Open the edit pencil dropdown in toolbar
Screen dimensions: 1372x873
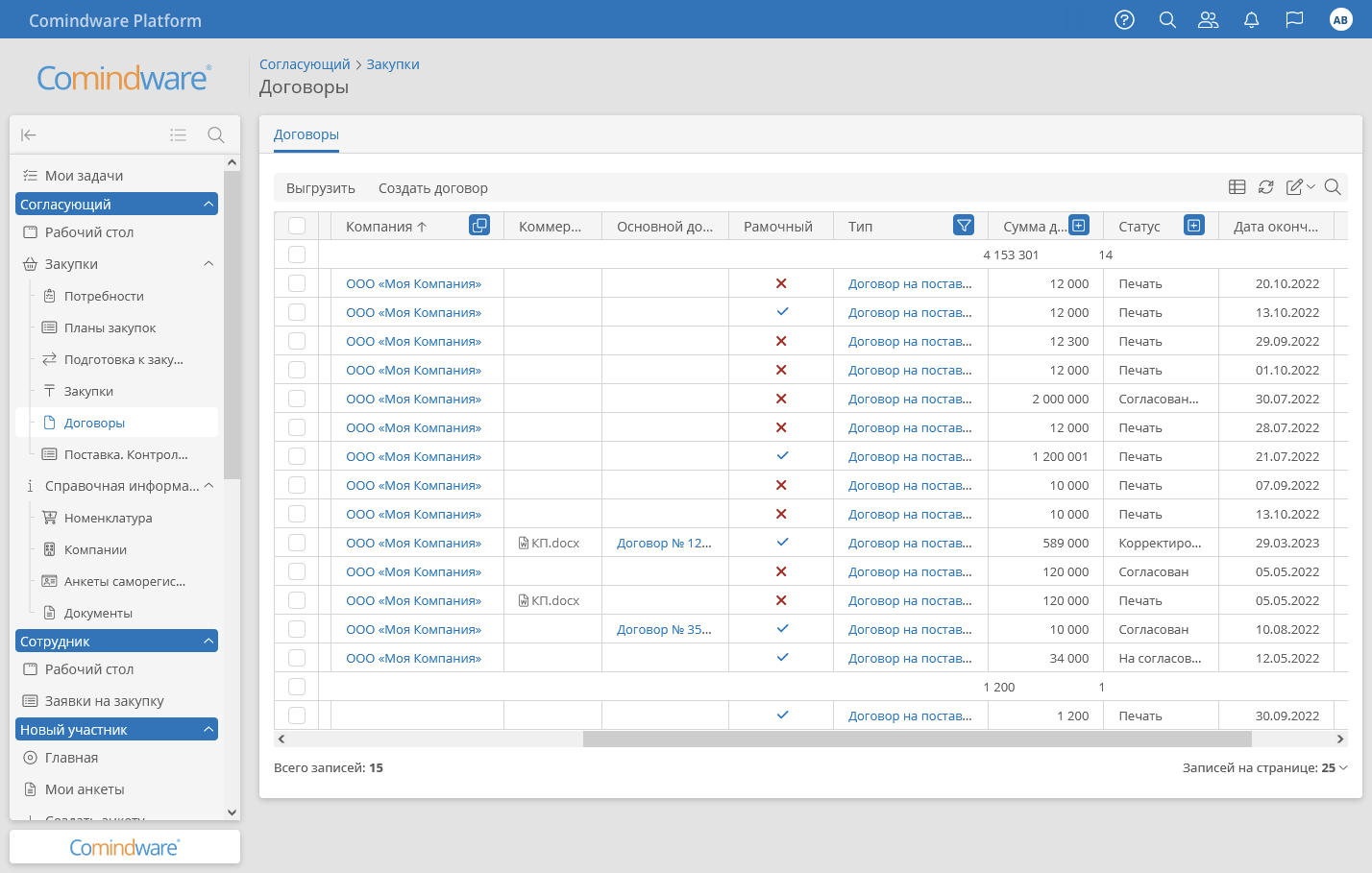pyautogui.click(x=1300, y=187)
